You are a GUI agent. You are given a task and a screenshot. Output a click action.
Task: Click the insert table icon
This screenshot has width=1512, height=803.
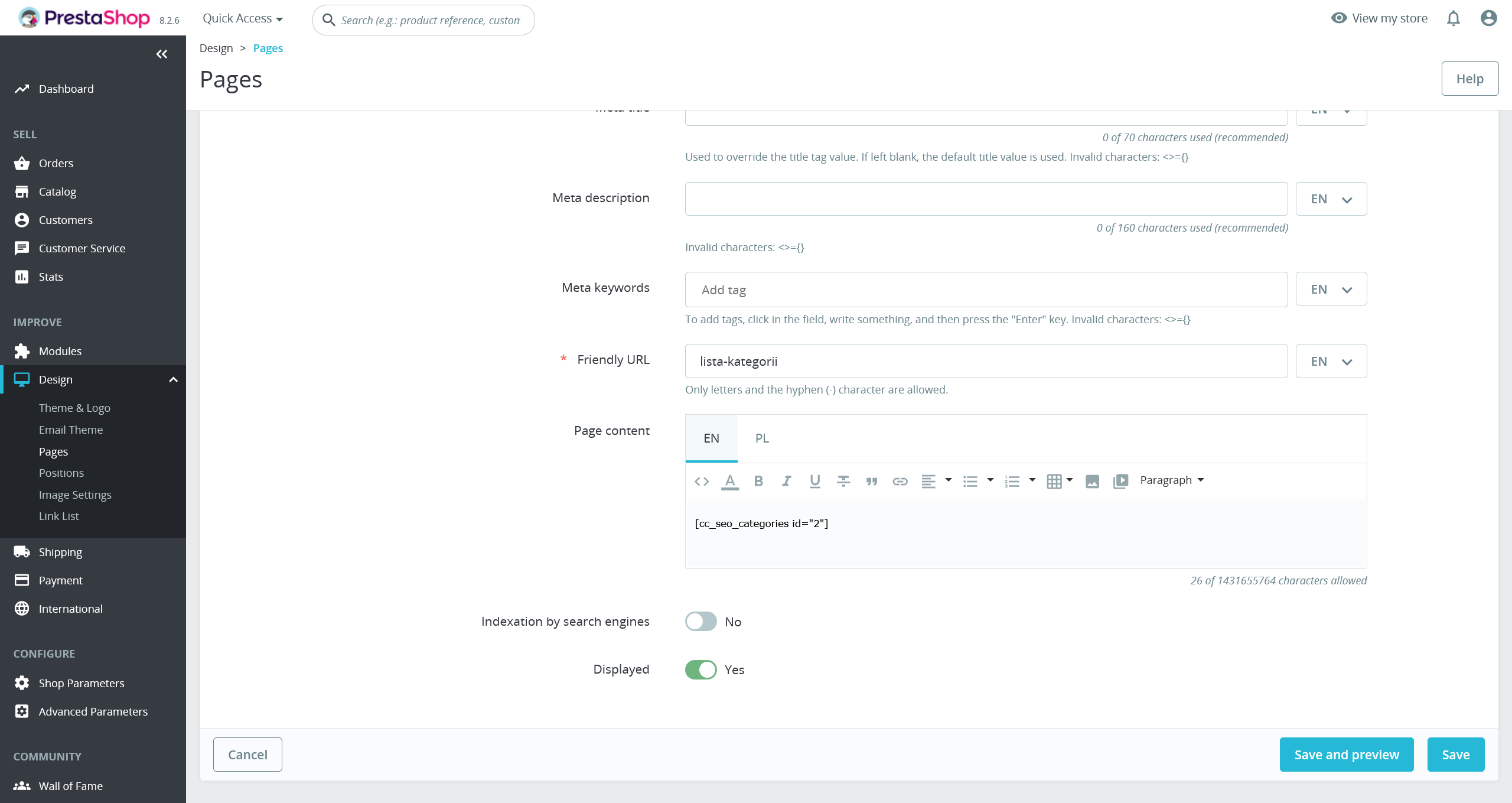pyautogui.click(x=1054, y=481)
